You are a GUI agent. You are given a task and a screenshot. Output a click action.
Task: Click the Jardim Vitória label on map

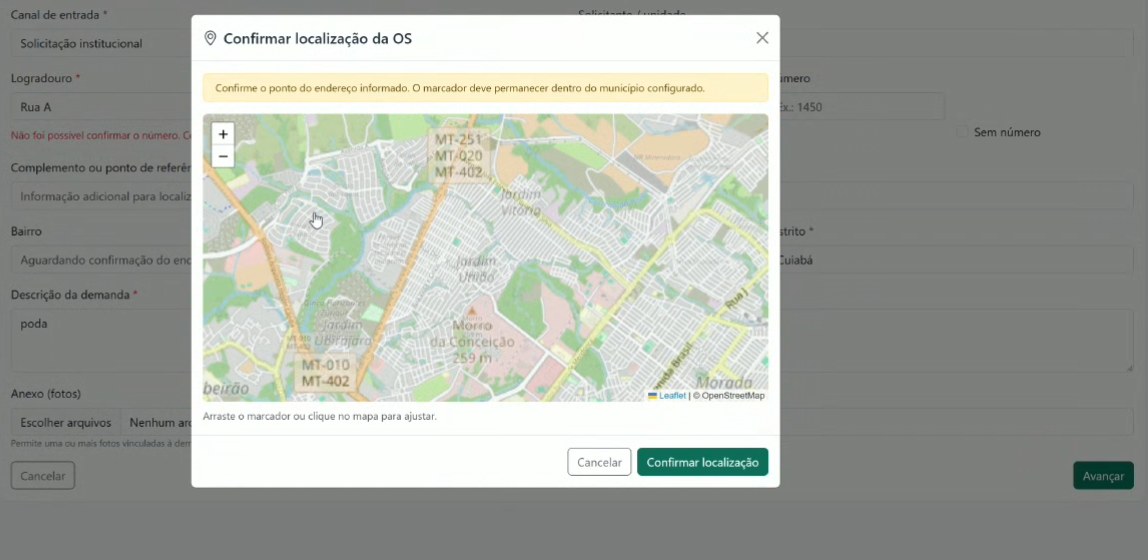[x=521, y=202]
